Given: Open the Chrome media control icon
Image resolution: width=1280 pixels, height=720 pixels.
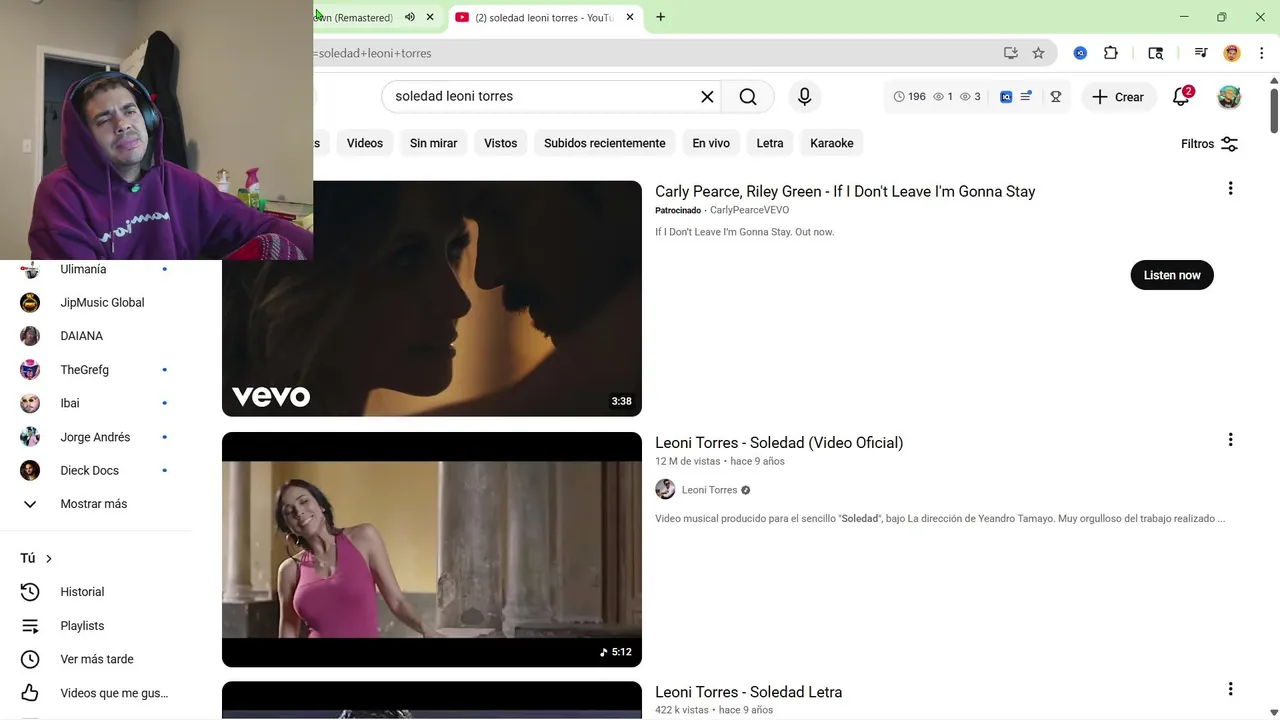Looking at the screenshot, I should [x=1201, y=53].
